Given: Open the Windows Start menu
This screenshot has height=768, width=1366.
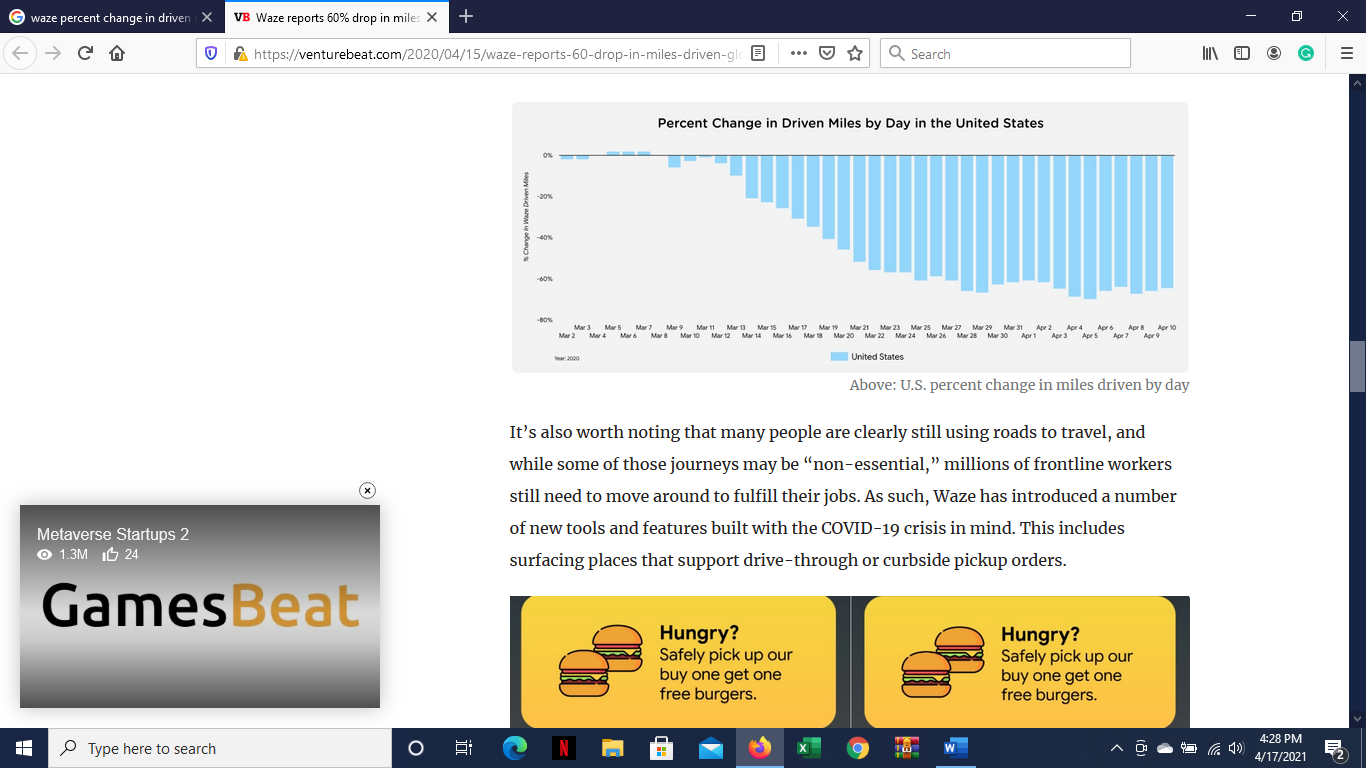Looking at the screenshot, I should 24,748.
